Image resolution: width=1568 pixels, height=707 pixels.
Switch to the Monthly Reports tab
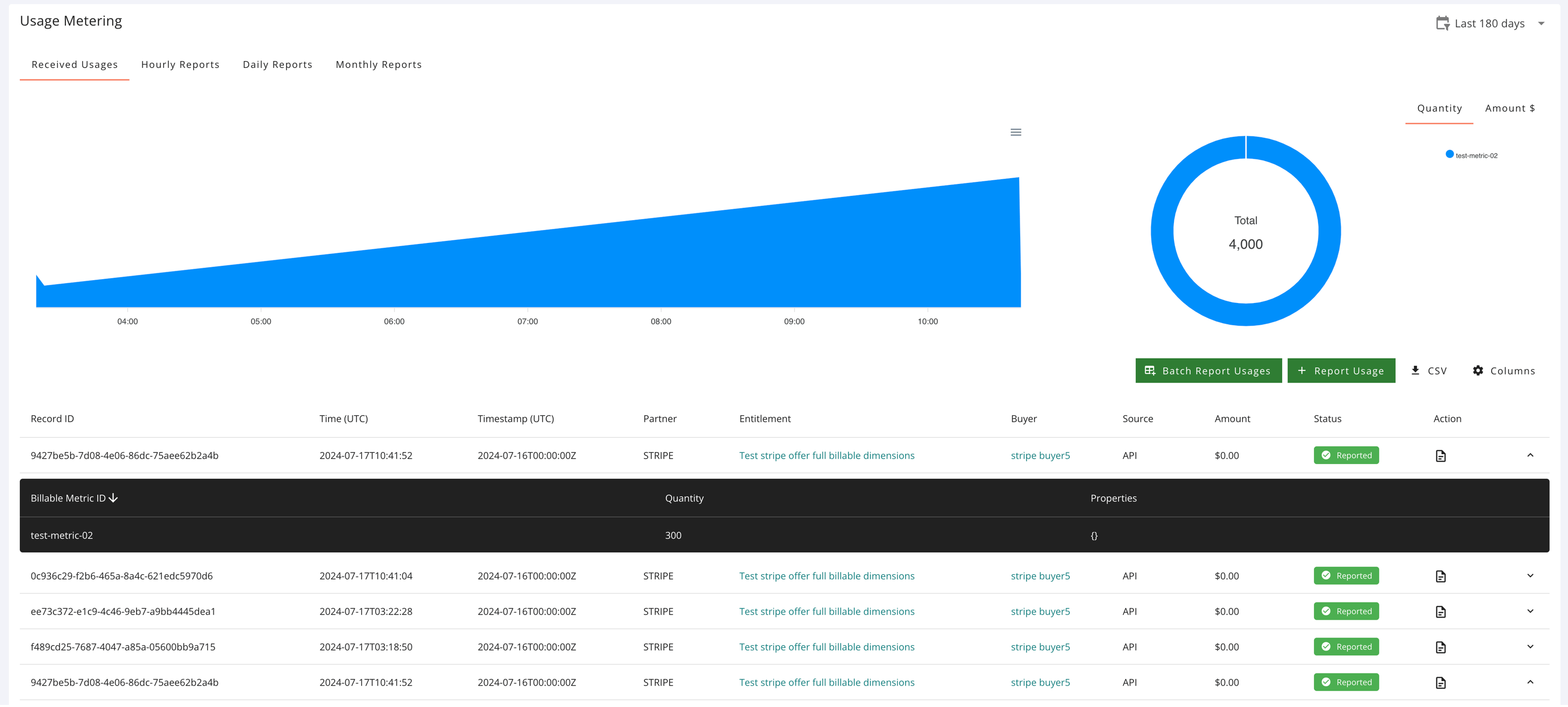pyautogui.click(x=378, y=64)
